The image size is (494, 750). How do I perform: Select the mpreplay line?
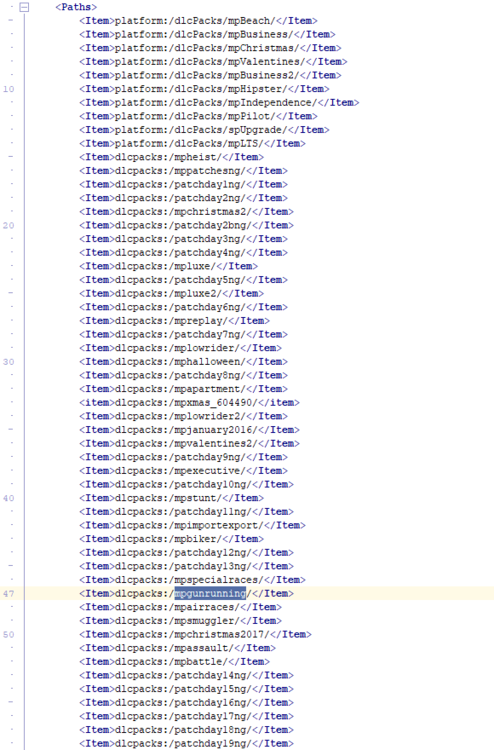175,320
